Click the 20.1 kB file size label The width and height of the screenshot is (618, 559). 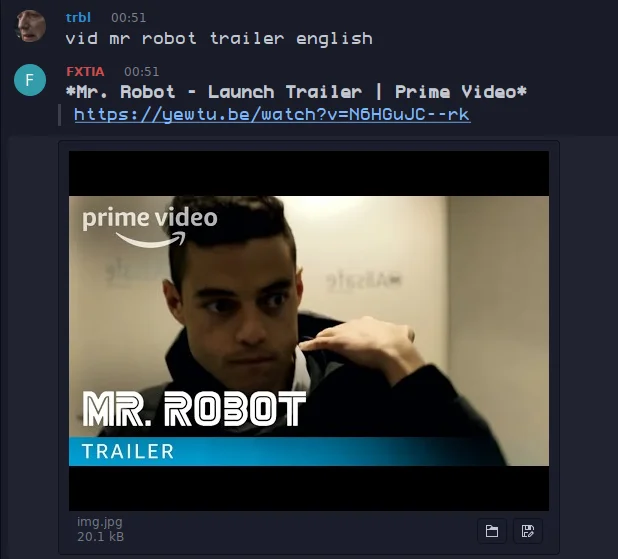(x=101, y=537)
